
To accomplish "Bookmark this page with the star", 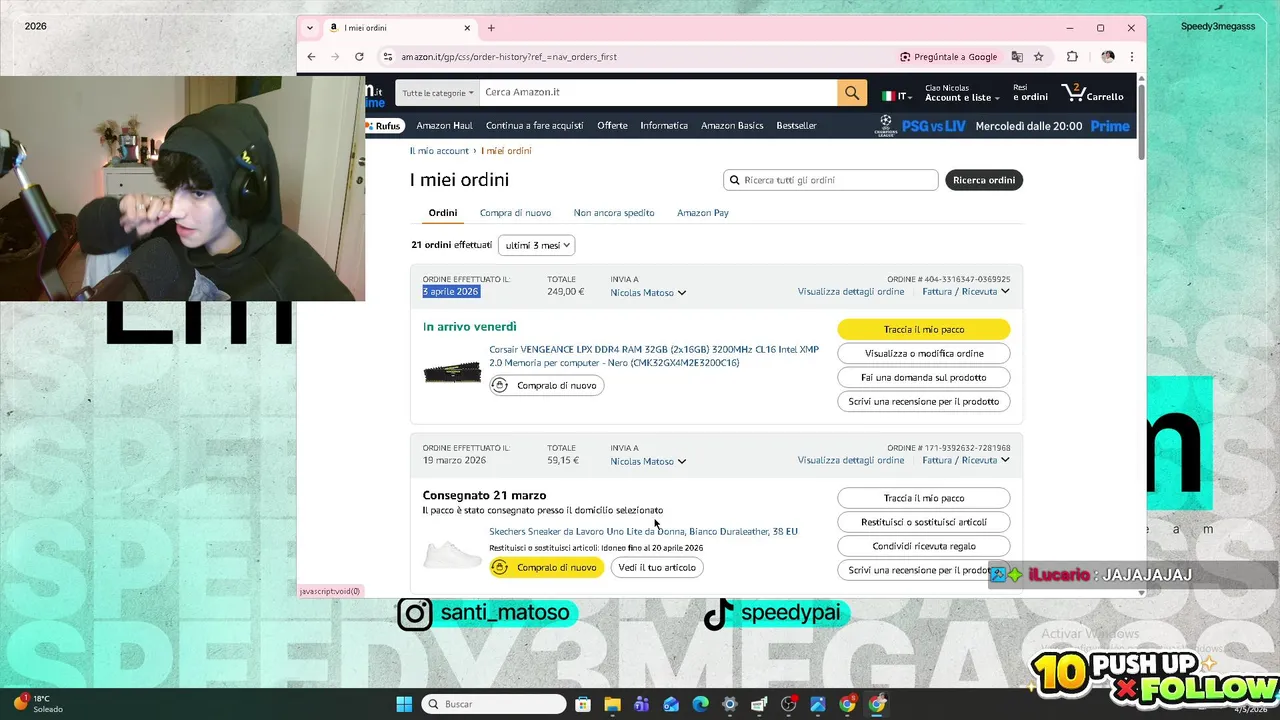I will tap(1039, 57).
